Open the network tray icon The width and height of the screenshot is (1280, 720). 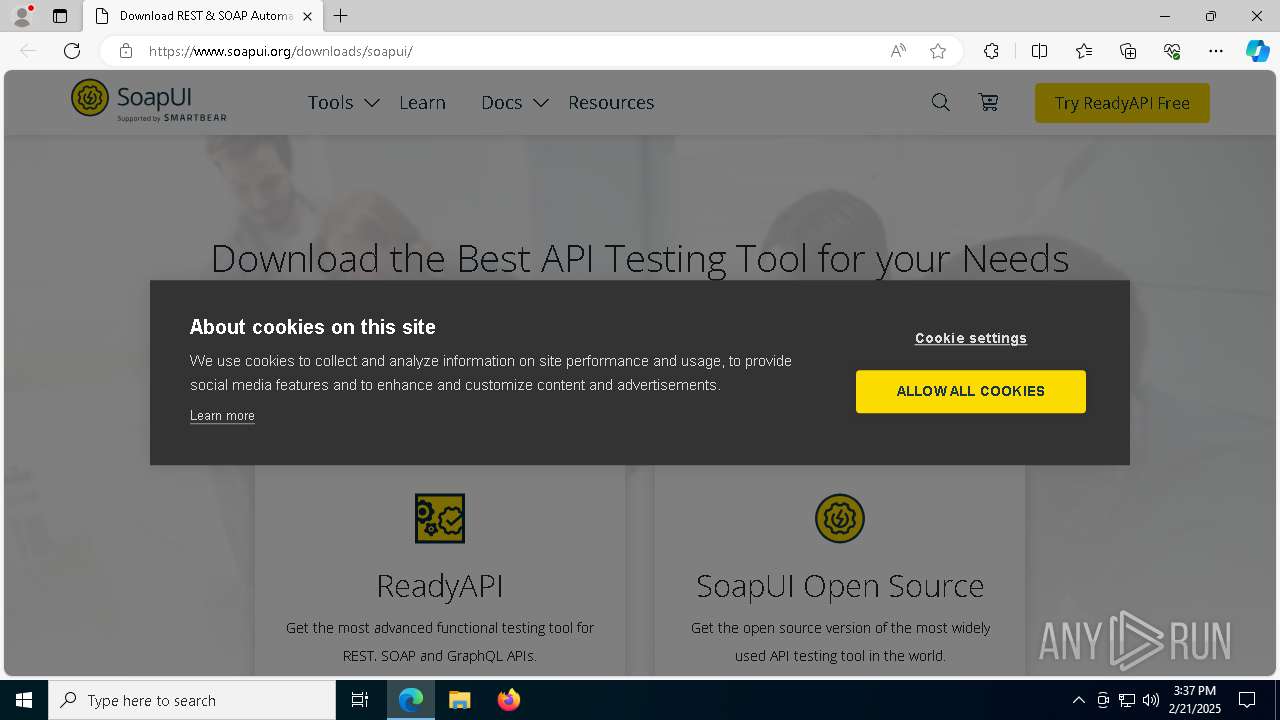point(1127,700)
